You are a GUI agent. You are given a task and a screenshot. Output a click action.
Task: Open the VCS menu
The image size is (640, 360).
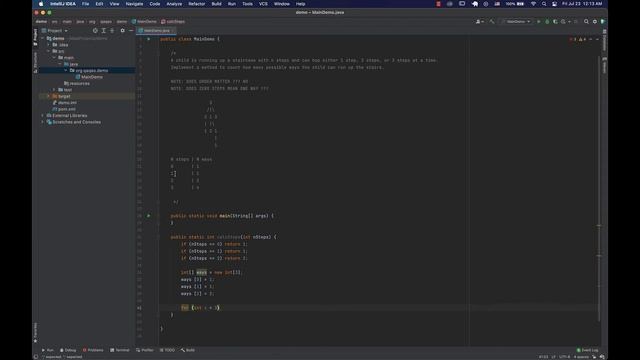point(263,4)
